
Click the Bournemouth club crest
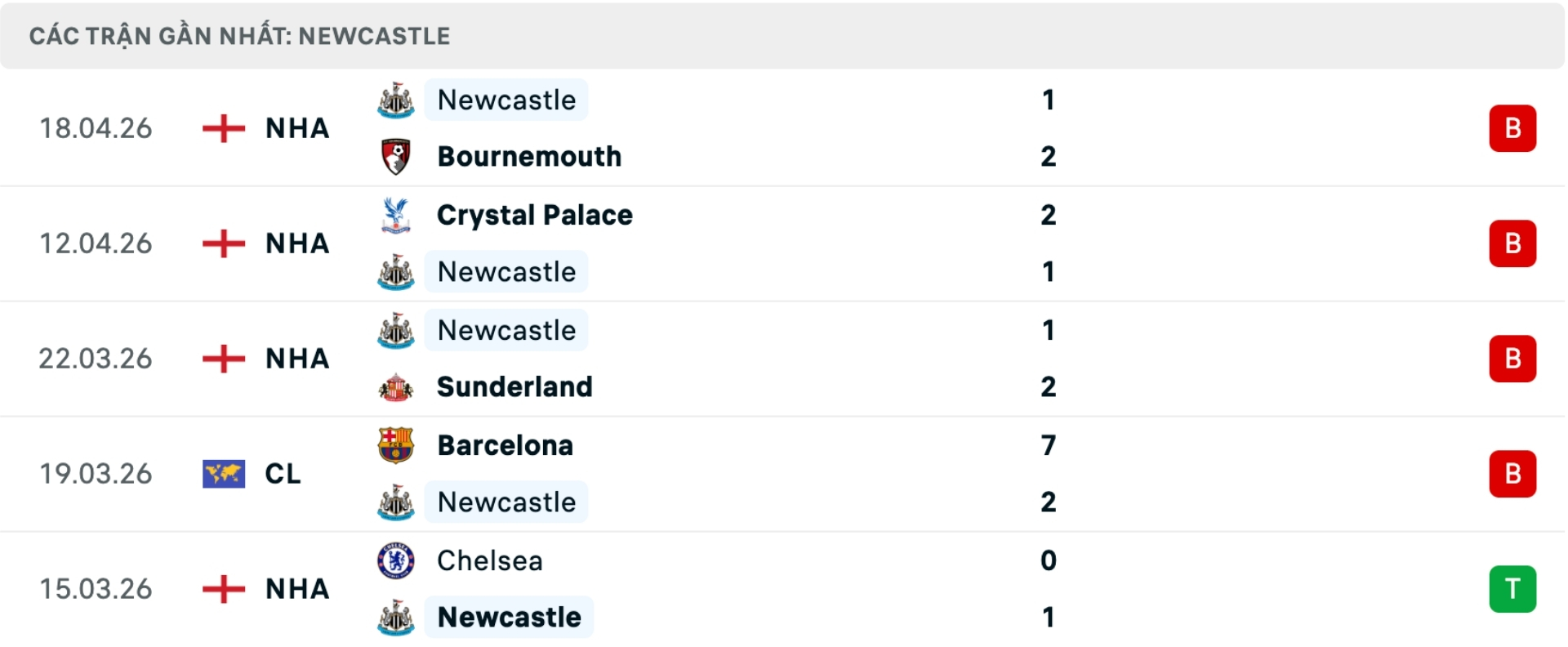(396, 156)
